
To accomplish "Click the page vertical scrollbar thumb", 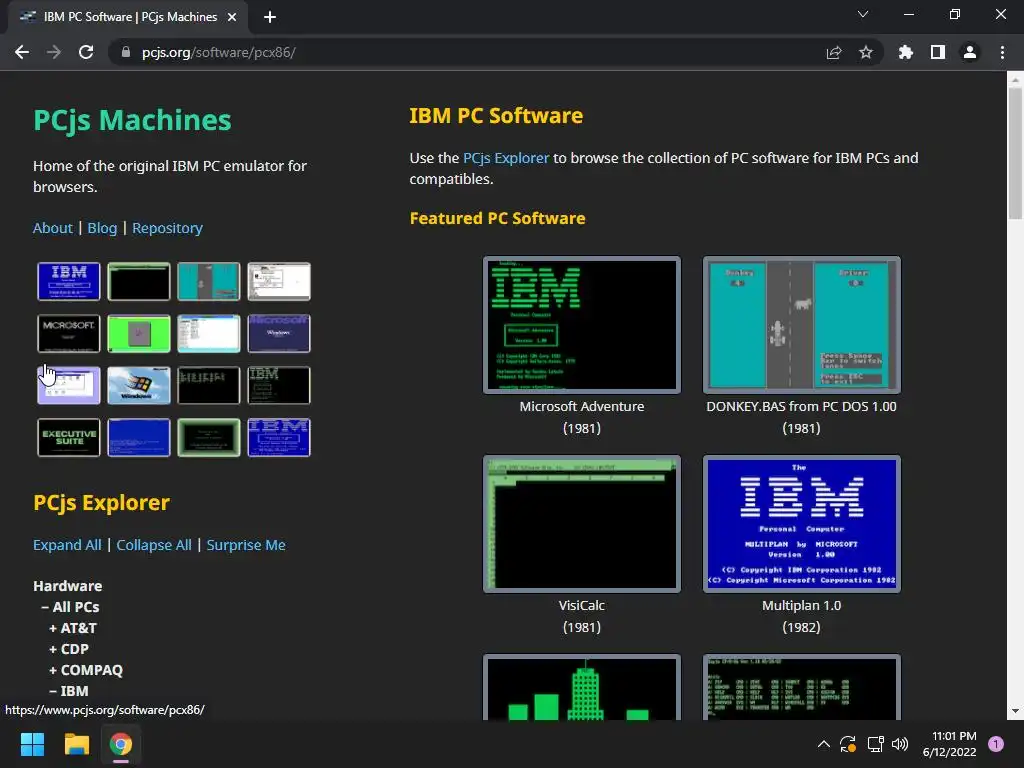I will (x=1015, y=153).
